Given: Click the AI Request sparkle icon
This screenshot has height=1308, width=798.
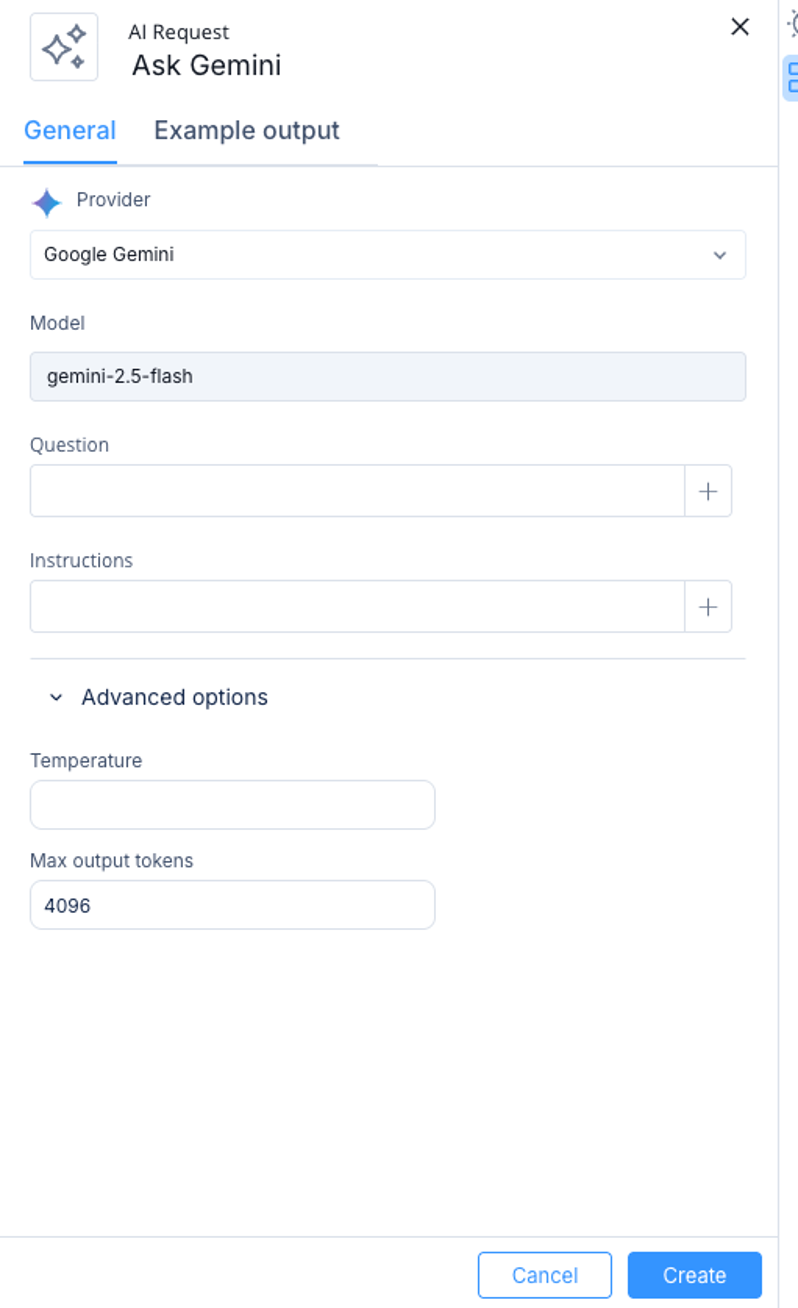Looking at the screenshot, I should pos(64,47).
